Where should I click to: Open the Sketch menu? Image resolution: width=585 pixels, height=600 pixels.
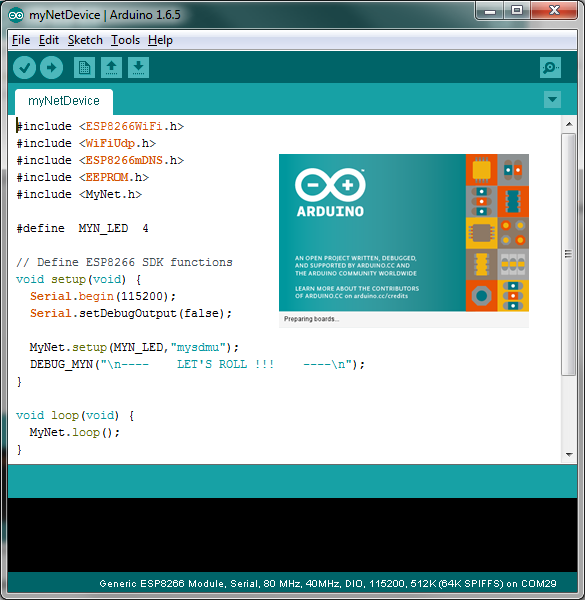pos(85,40)
